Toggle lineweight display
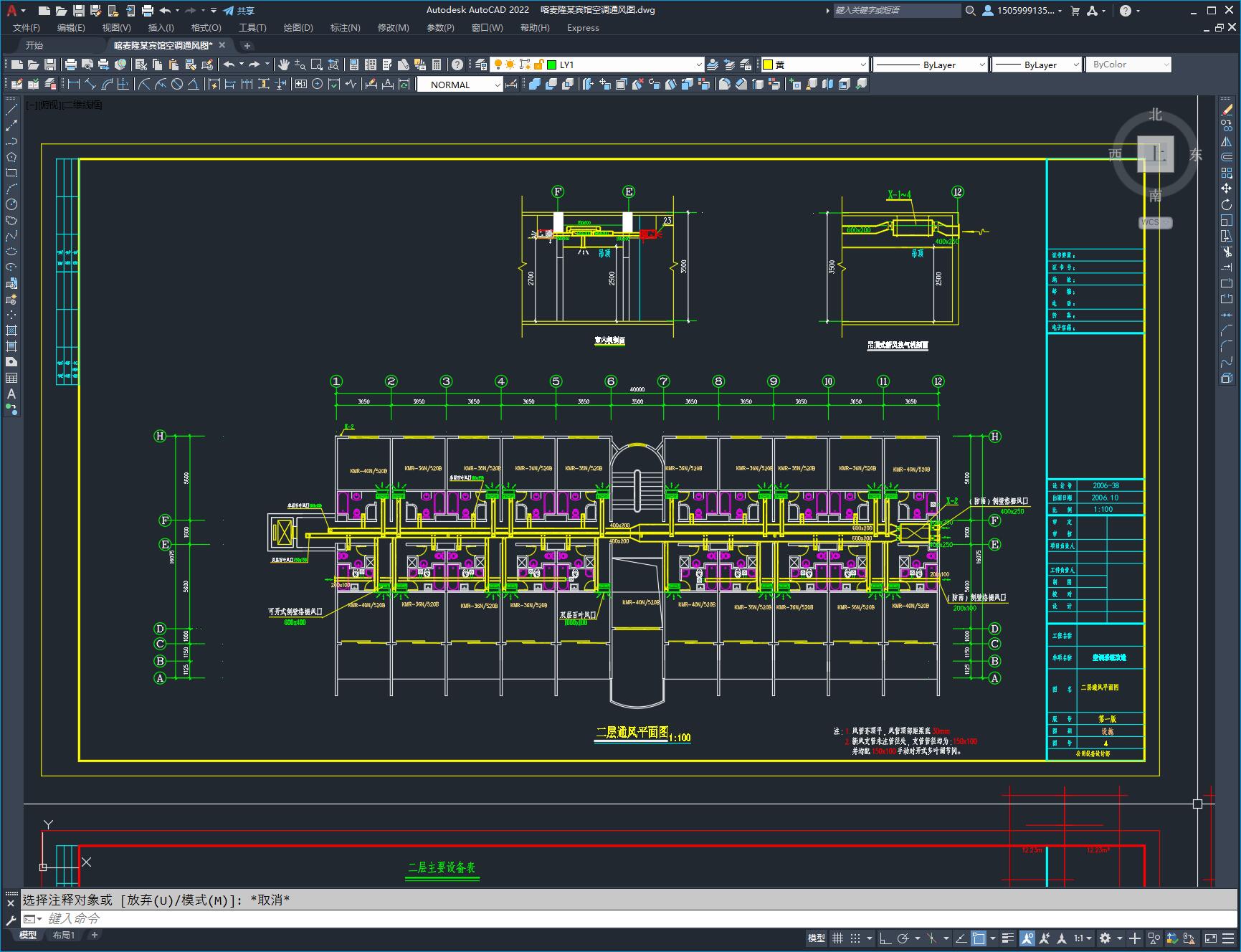 1008,938
